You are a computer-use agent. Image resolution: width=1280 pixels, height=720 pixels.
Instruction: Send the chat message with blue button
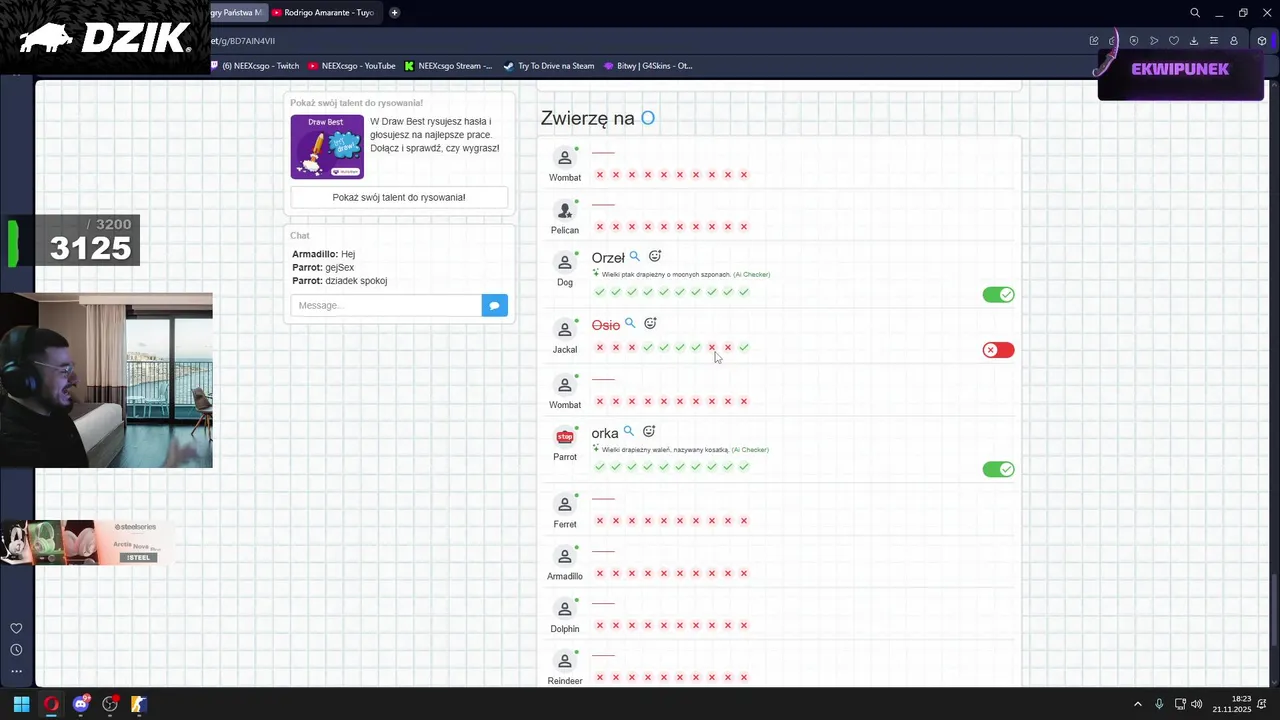(x=495, y=305)
